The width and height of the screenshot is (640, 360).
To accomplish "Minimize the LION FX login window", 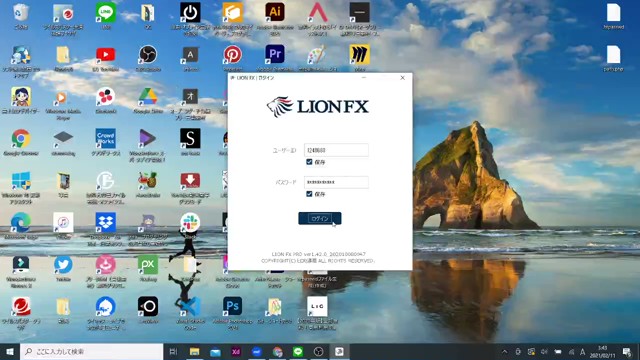I will [364, 78].
